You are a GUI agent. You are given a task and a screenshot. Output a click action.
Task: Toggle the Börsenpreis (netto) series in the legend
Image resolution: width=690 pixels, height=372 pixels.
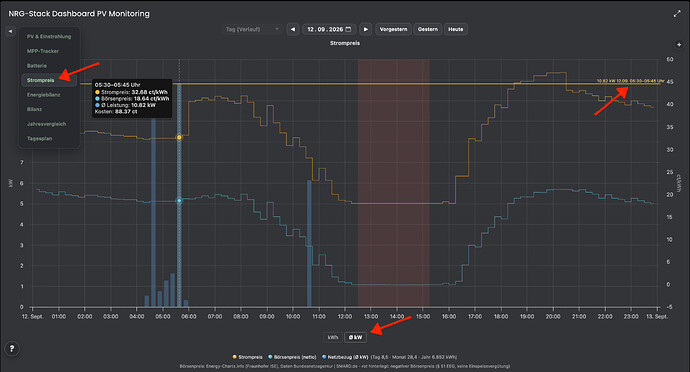pyautogui.click(x=292, y=357)
